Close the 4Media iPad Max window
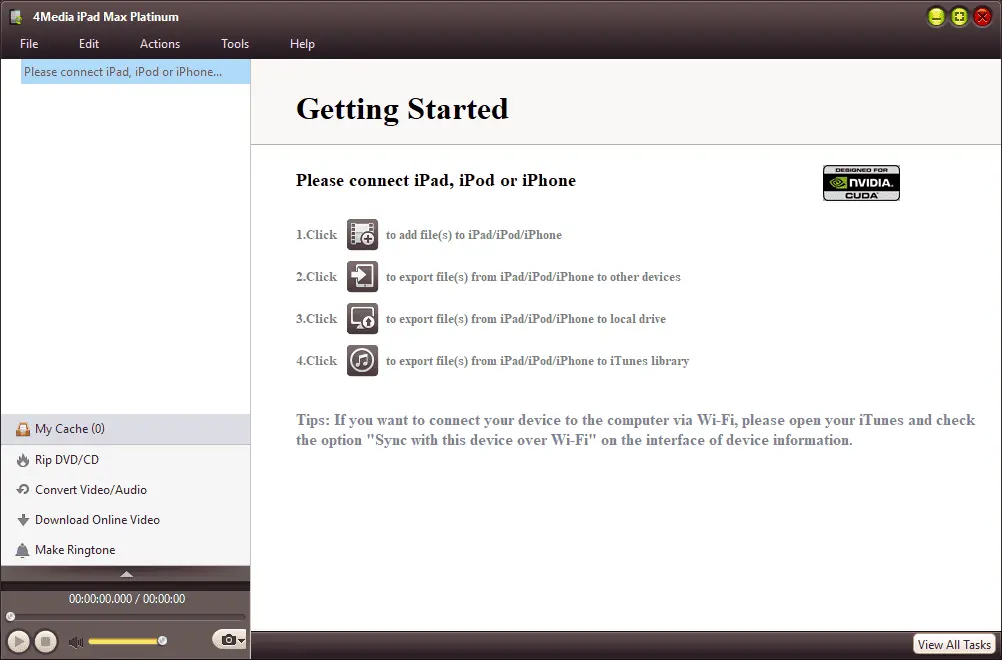Image resolution: width=1002 pixels, height=660 pixels. coord(982,17)
